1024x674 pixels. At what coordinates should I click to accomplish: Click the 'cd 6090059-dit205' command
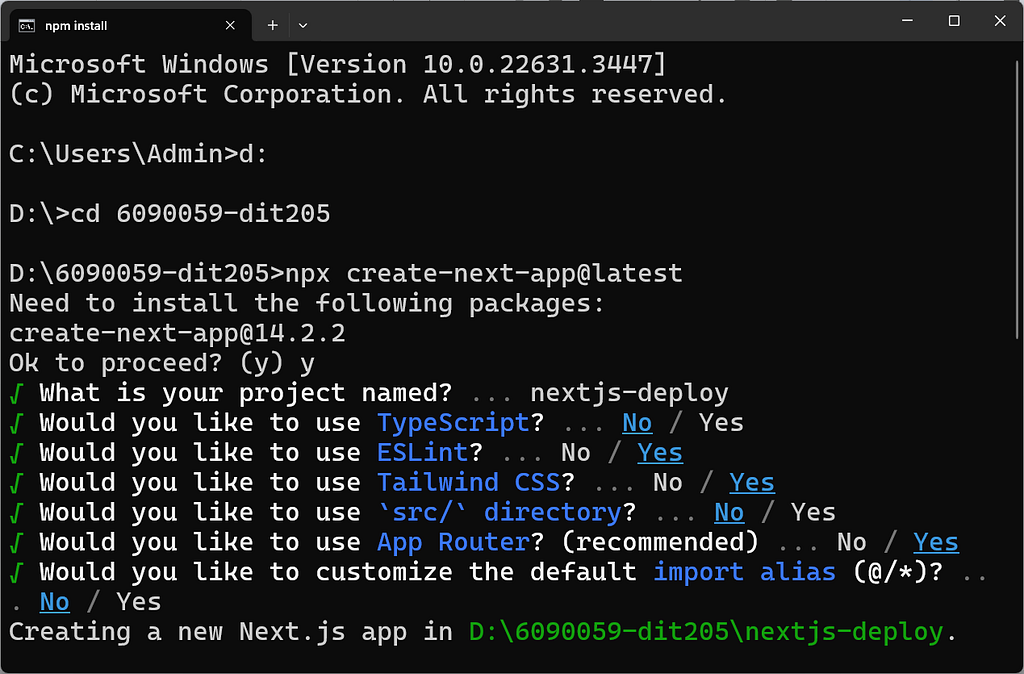point(200,214)
